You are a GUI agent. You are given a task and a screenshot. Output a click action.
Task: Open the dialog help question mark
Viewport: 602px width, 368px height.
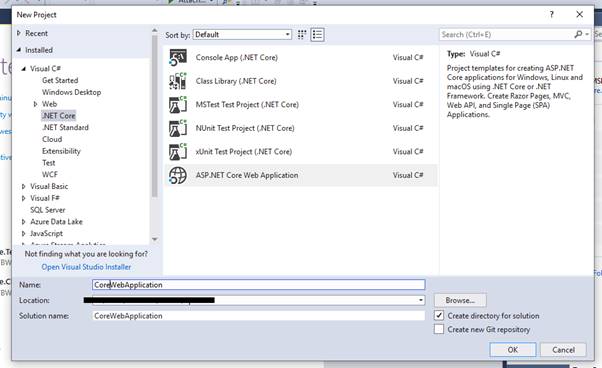tap(551, 15)
